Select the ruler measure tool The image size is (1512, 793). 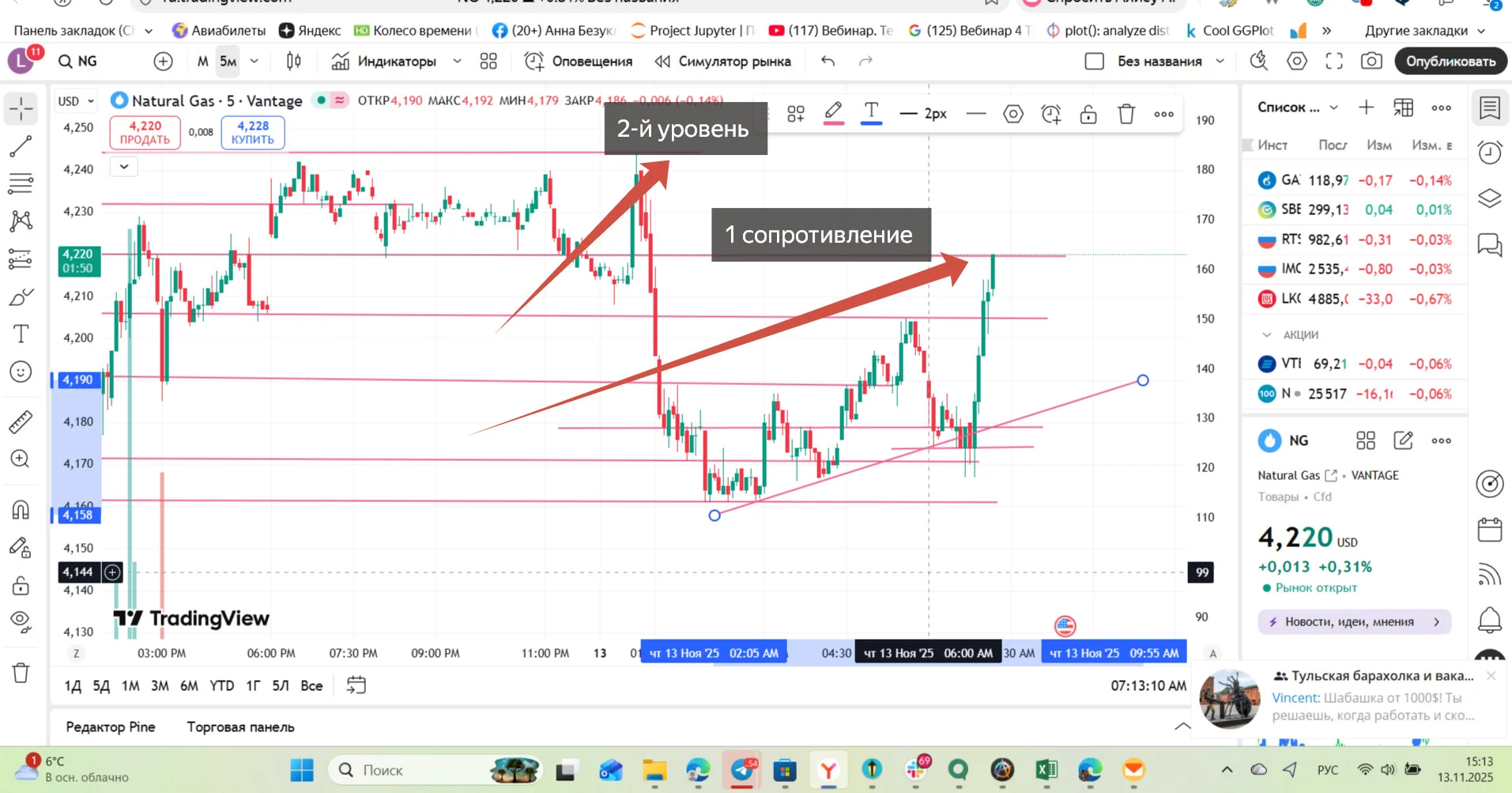click(21, 421)
